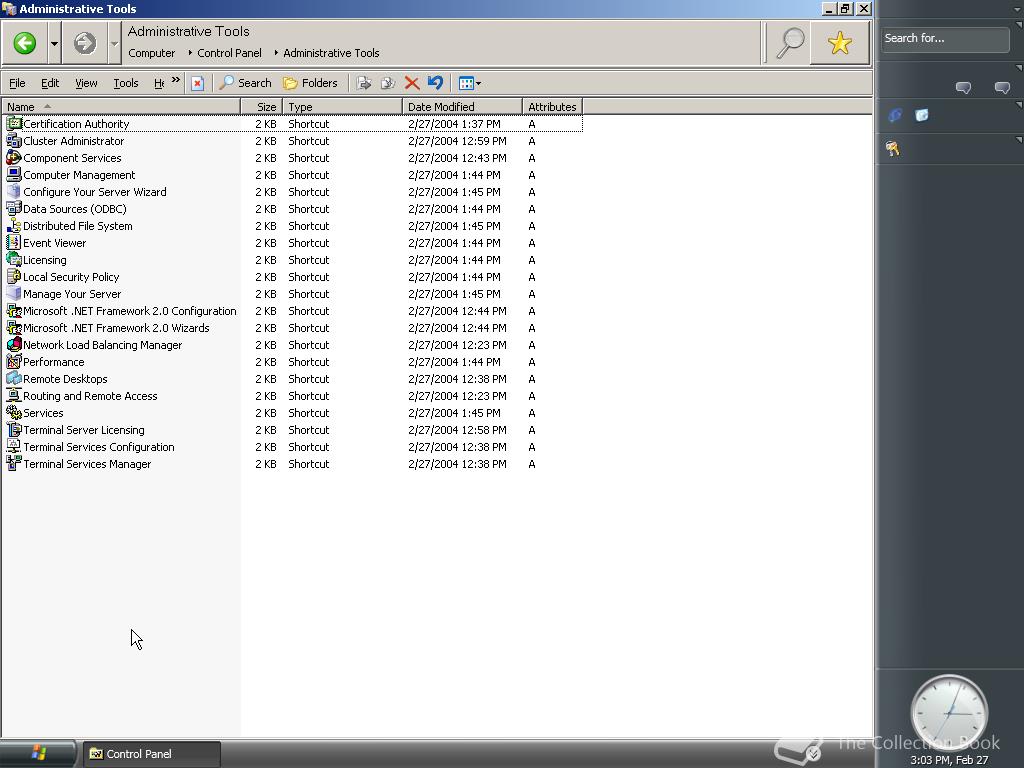Select the Cluster Administrator shortcut
This screenshot has height=768, width=1024.
tap(73, 141)
